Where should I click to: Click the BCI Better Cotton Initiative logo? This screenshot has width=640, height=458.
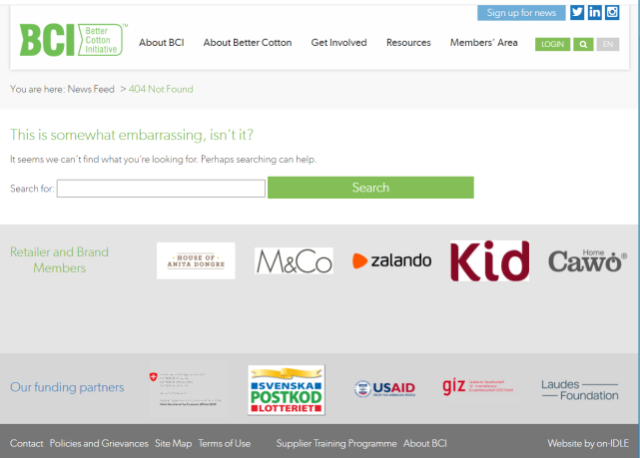point(72,40)
